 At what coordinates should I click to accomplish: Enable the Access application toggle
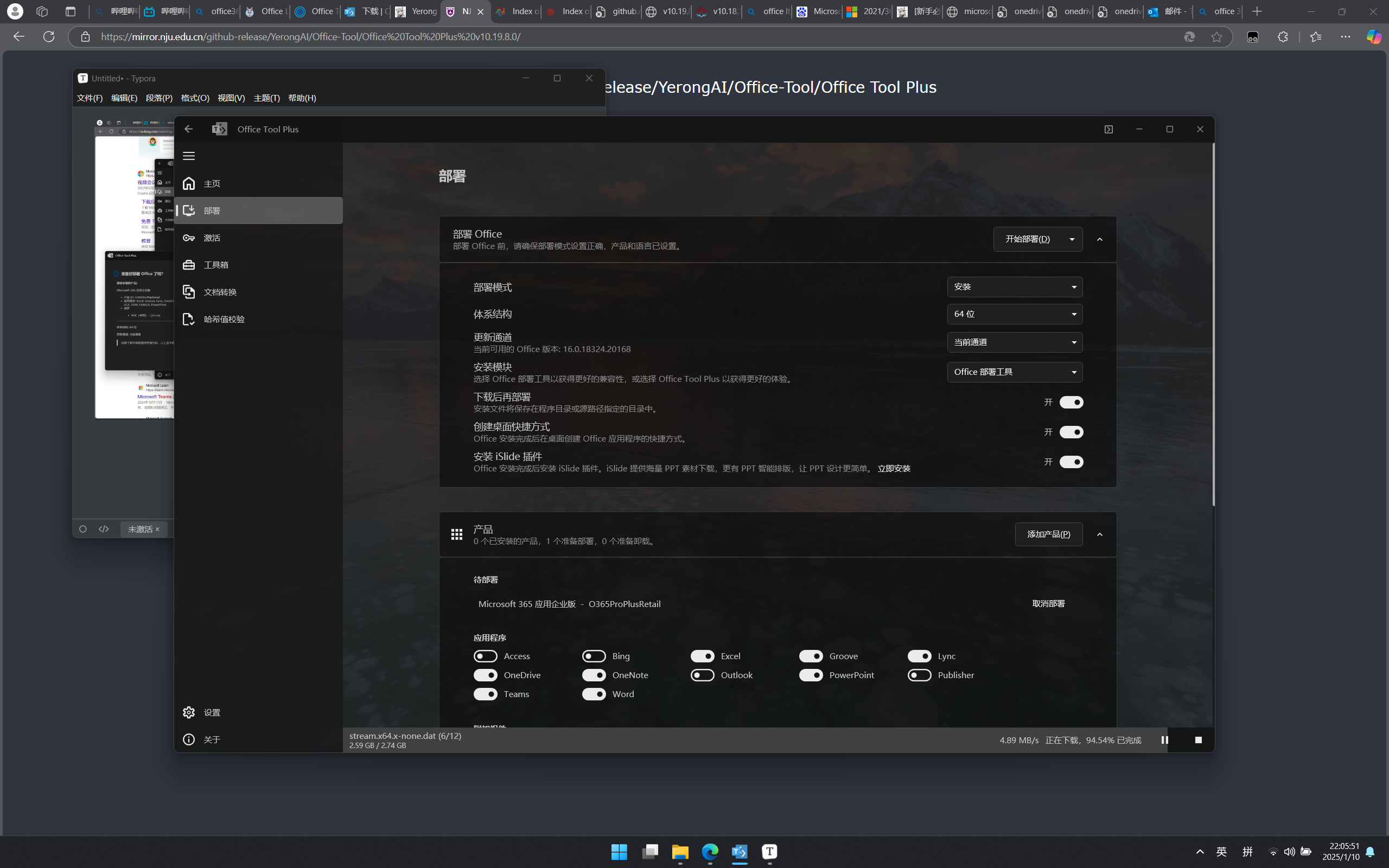pyautogui.click(x=486, y=656)
